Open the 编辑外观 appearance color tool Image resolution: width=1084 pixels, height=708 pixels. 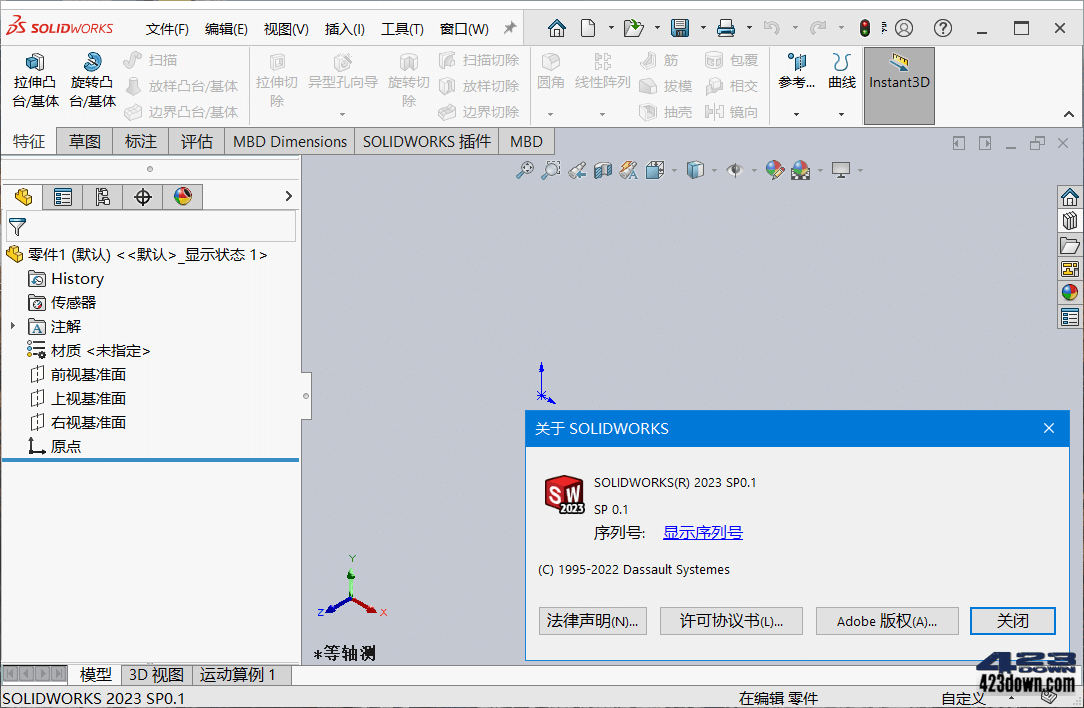point(773,170)
